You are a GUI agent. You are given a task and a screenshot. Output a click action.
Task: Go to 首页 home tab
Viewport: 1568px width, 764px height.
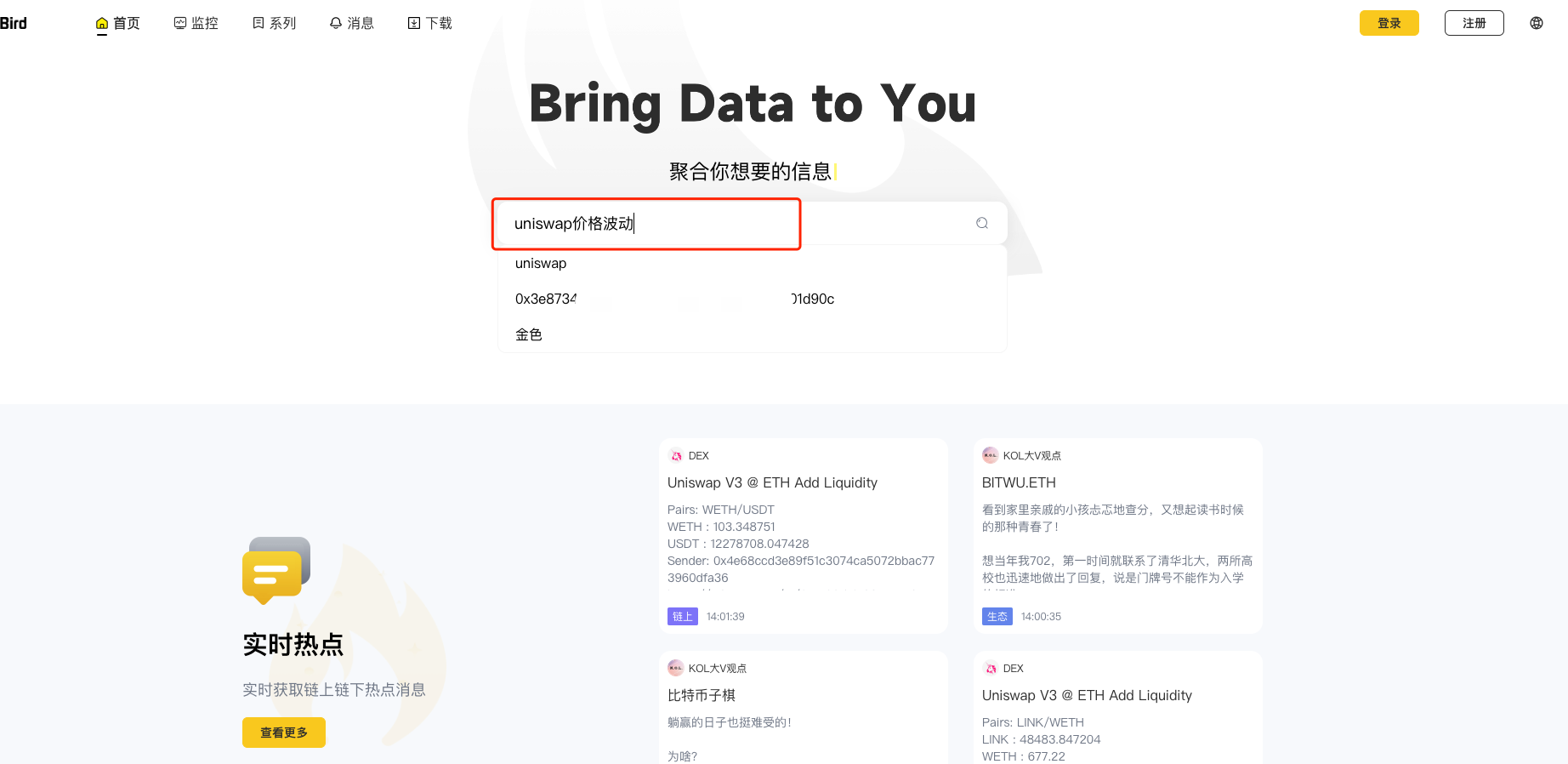[x=117, y=23]
